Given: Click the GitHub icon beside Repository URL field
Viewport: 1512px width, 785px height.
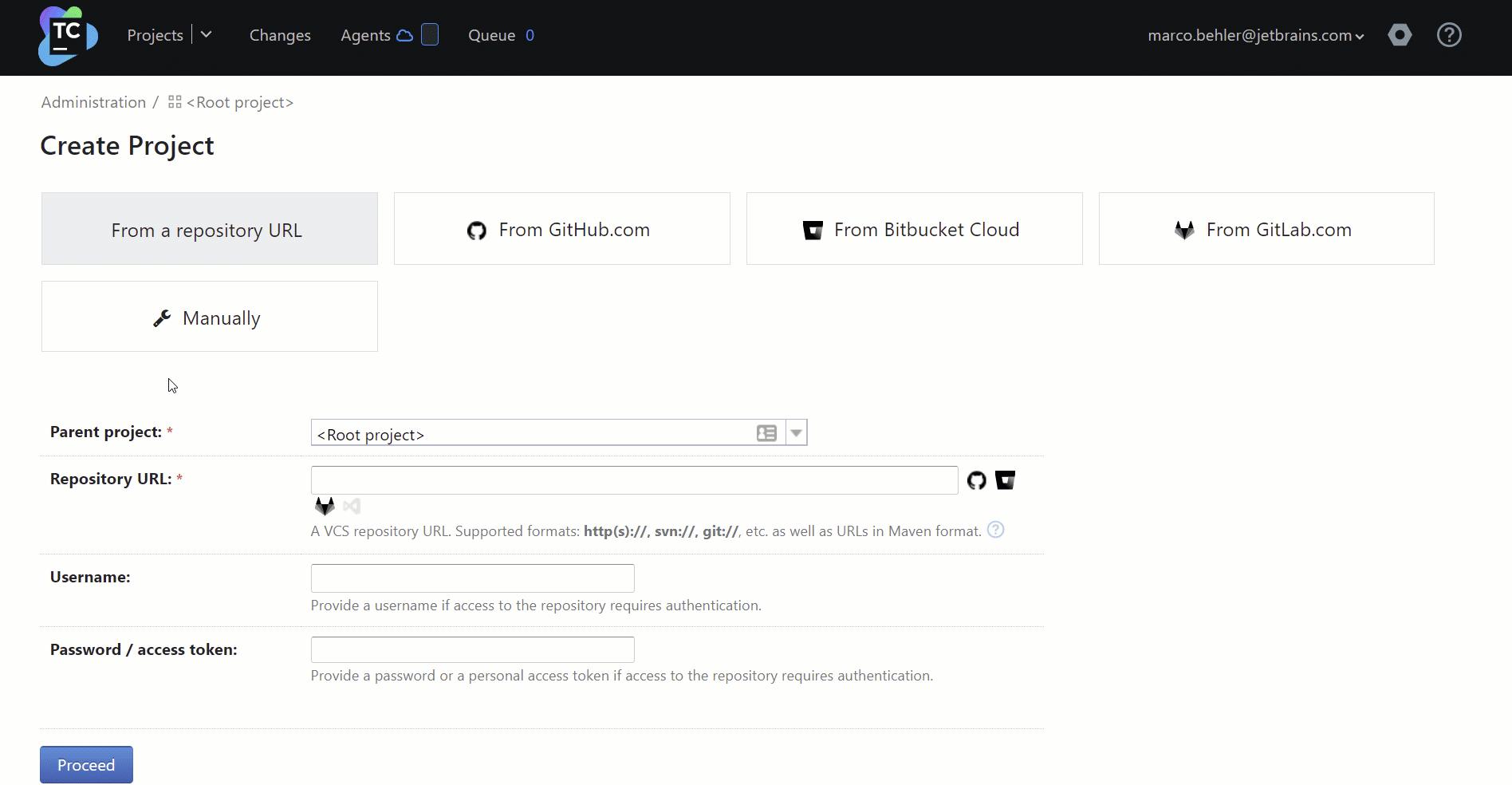Looking at the screenshot, I should click(976, 480).
